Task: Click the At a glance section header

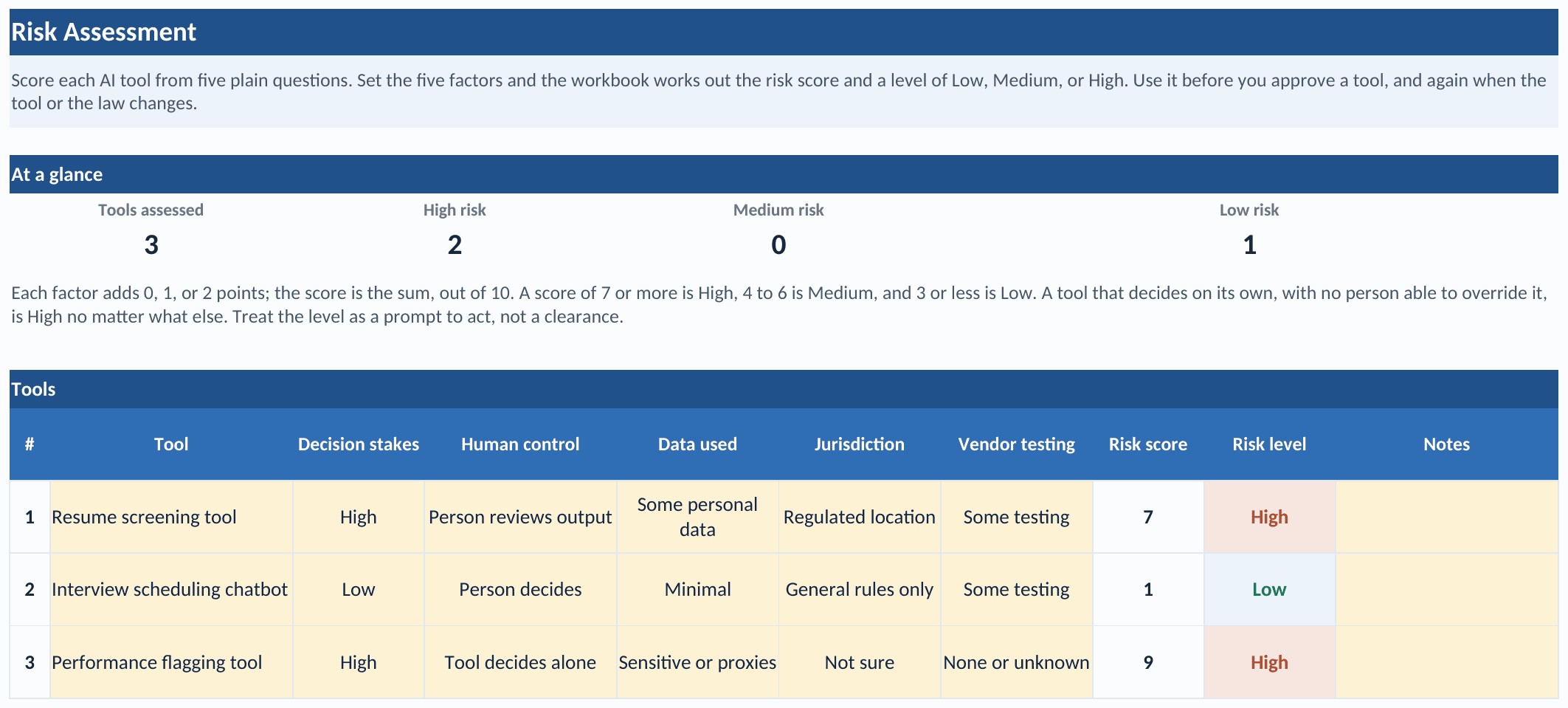Action: [x=784, y=174]
